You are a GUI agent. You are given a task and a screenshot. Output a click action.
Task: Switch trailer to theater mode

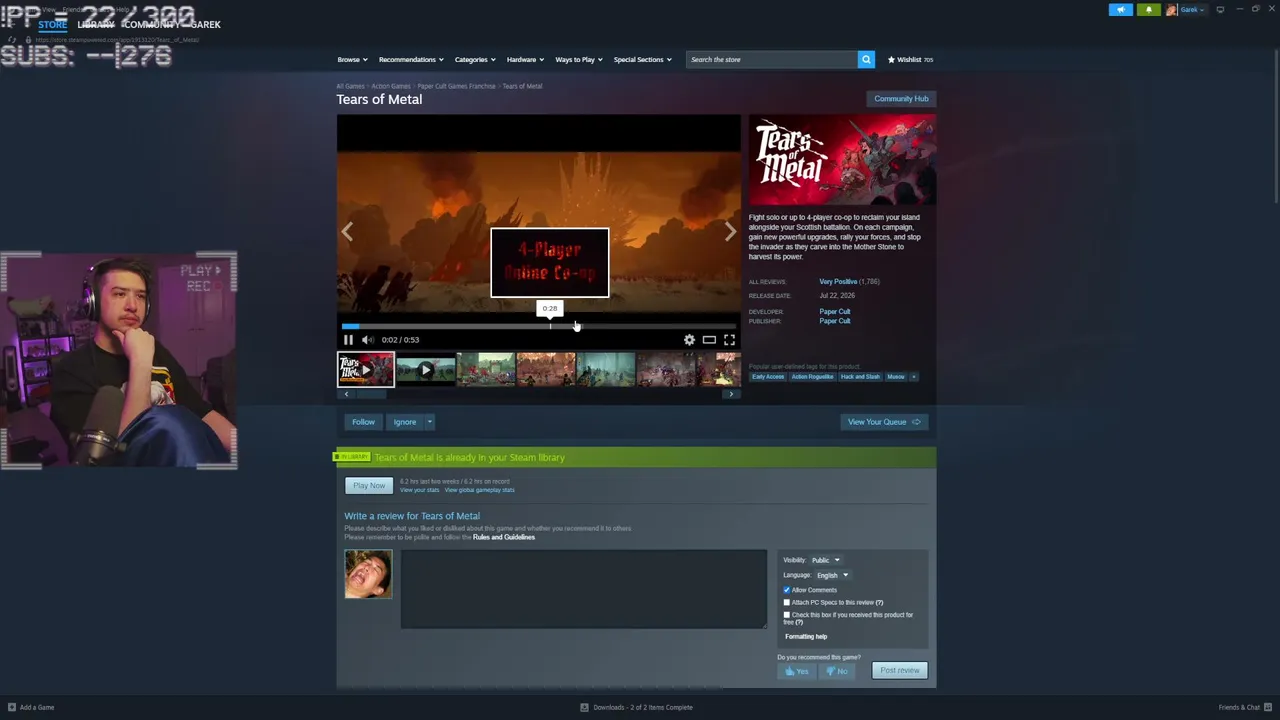(709, 340)
